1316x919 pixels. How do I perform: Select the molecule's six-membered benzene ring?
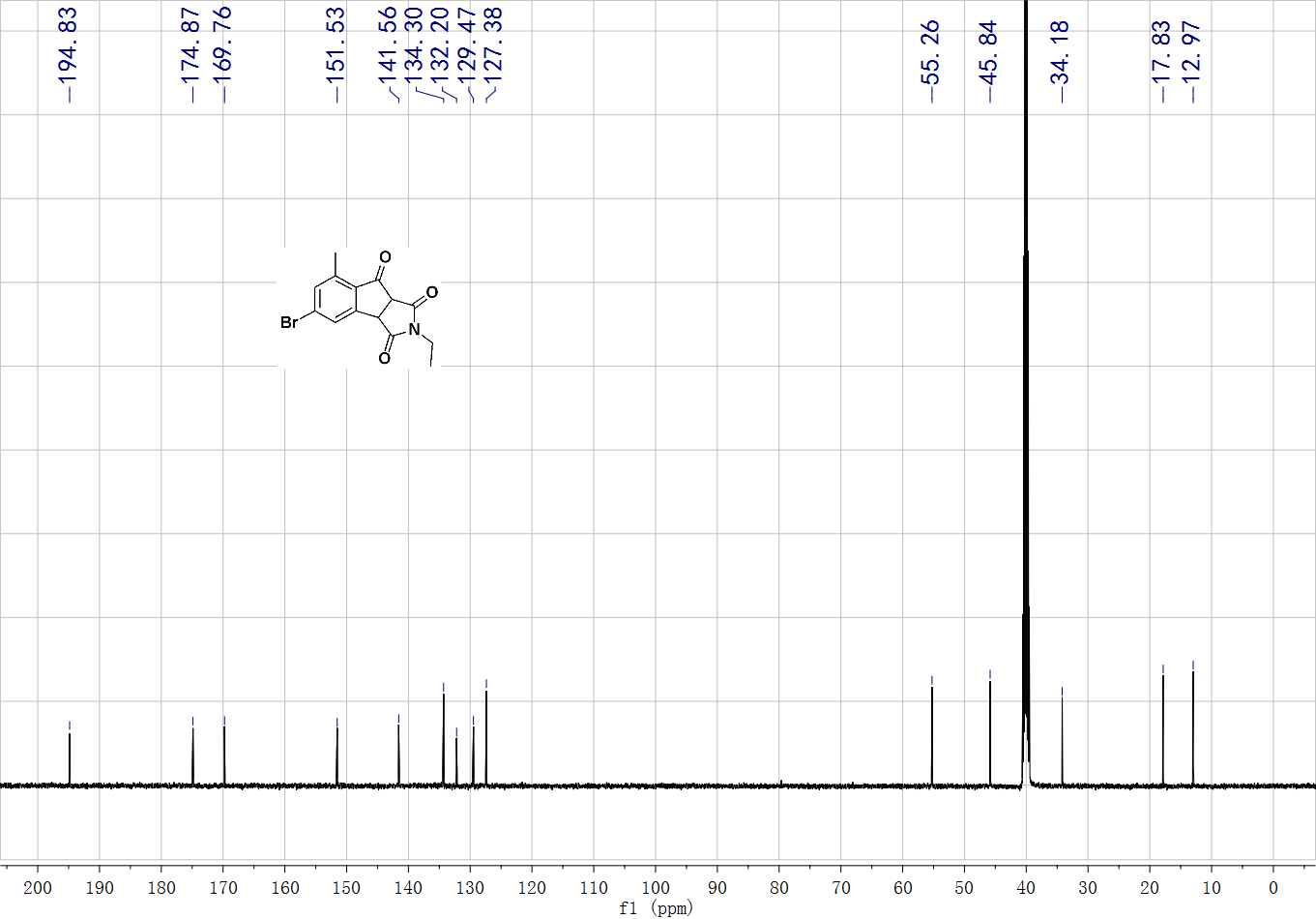pos(336,301)
